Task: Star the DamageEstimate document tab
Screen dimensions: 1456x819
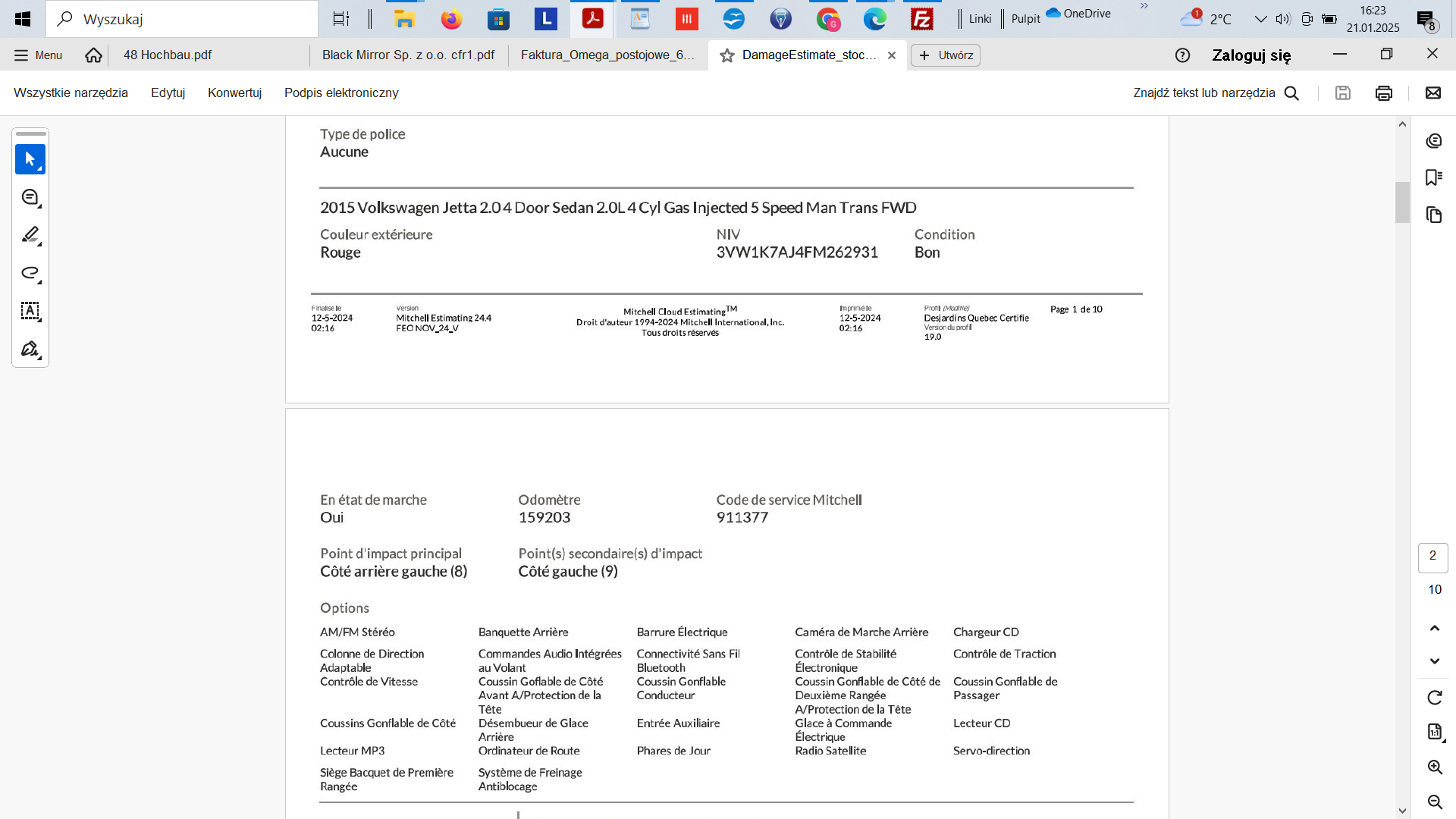Action: 726,55
